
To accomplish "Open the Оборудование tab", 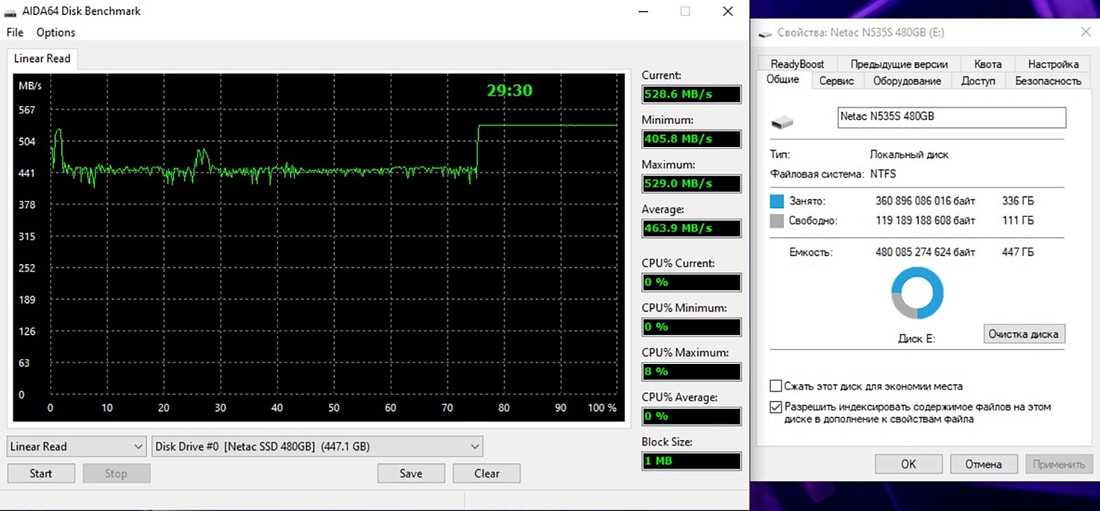I will coord(906,81).
